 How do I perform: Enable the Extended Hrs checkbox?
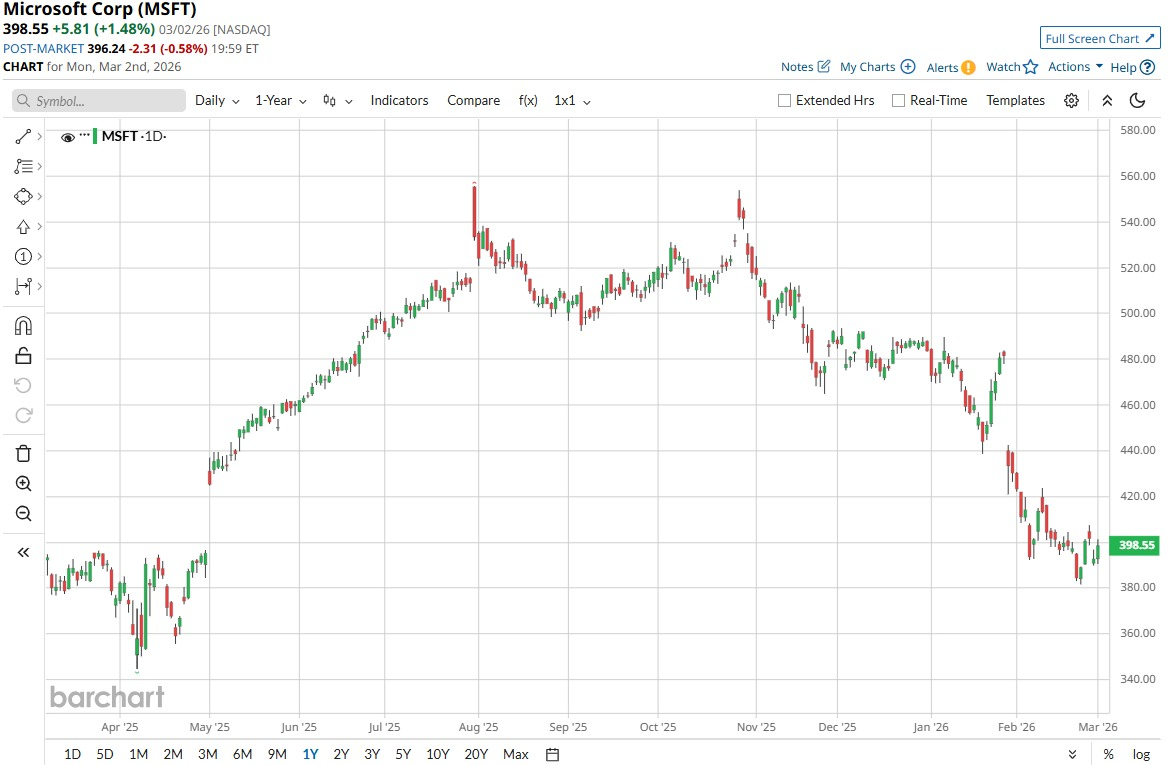point(784,101)
